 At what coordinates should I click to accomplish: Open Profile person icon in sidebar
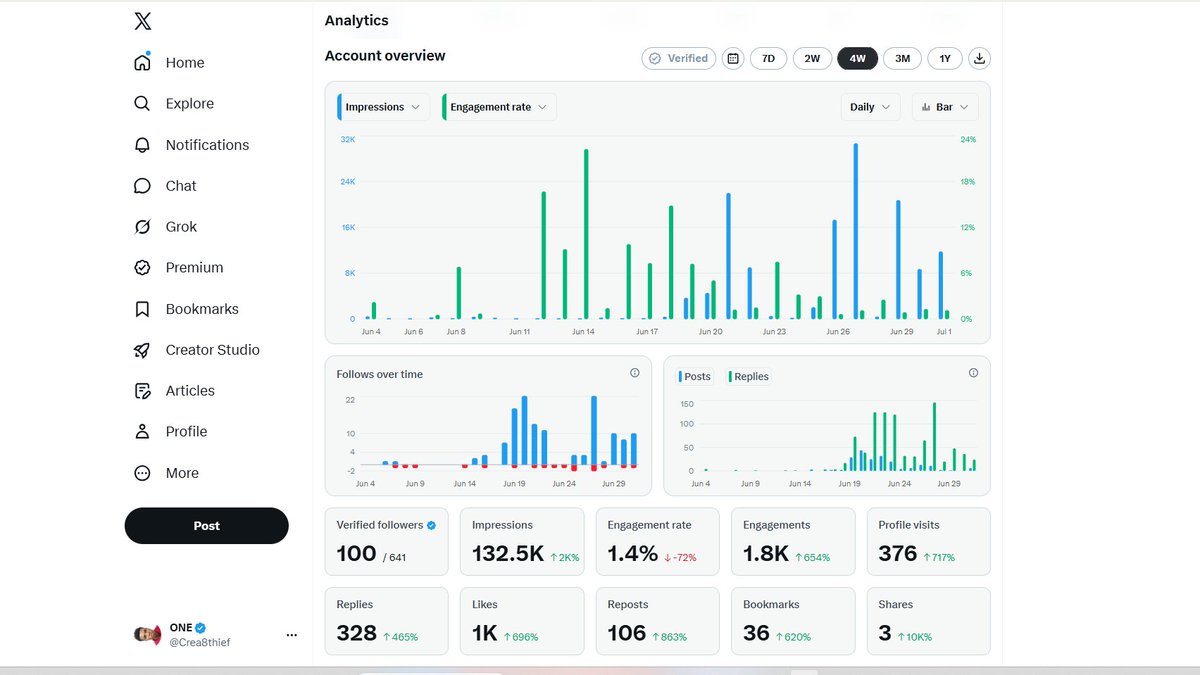click(x=142, y=432)
